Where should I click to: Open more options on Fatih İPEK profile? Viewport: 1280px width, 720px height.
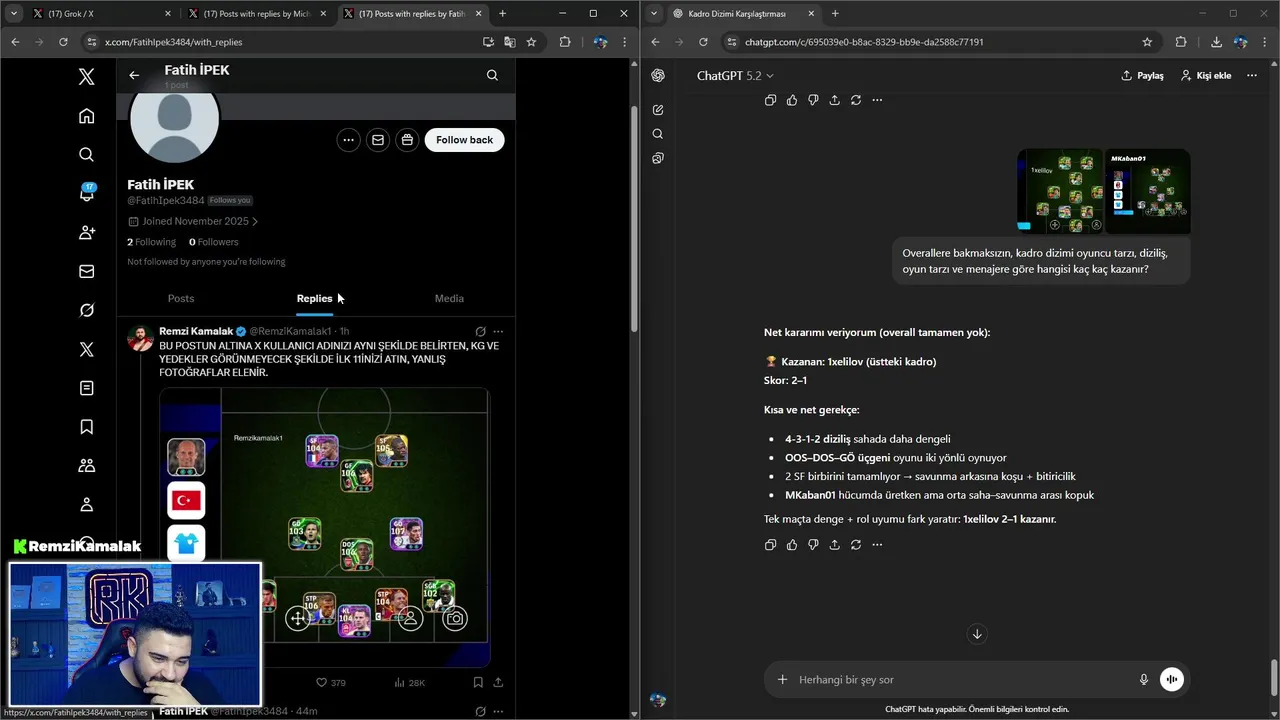[348, 140]
